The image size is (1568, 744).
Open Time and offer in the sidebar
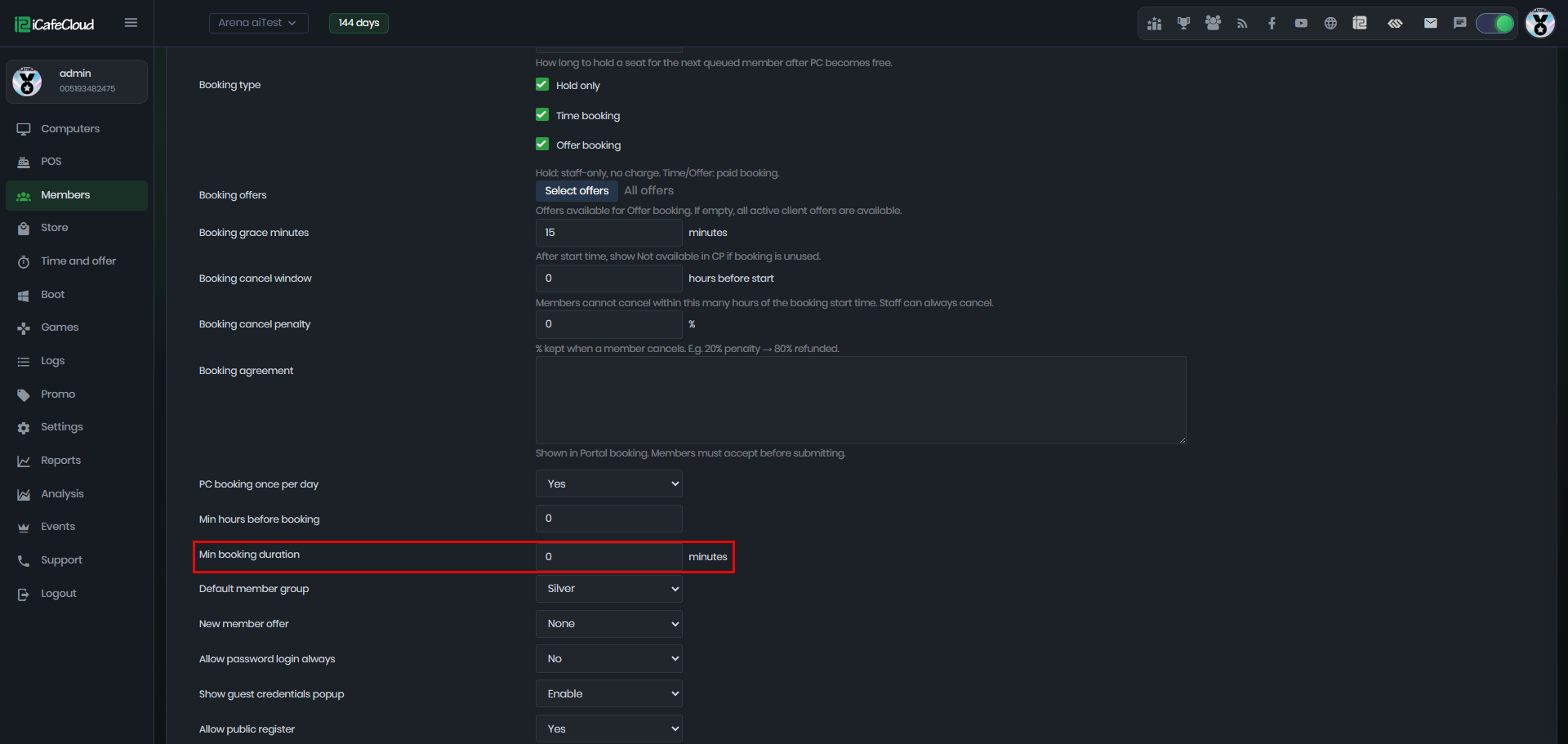click(77, 261)
